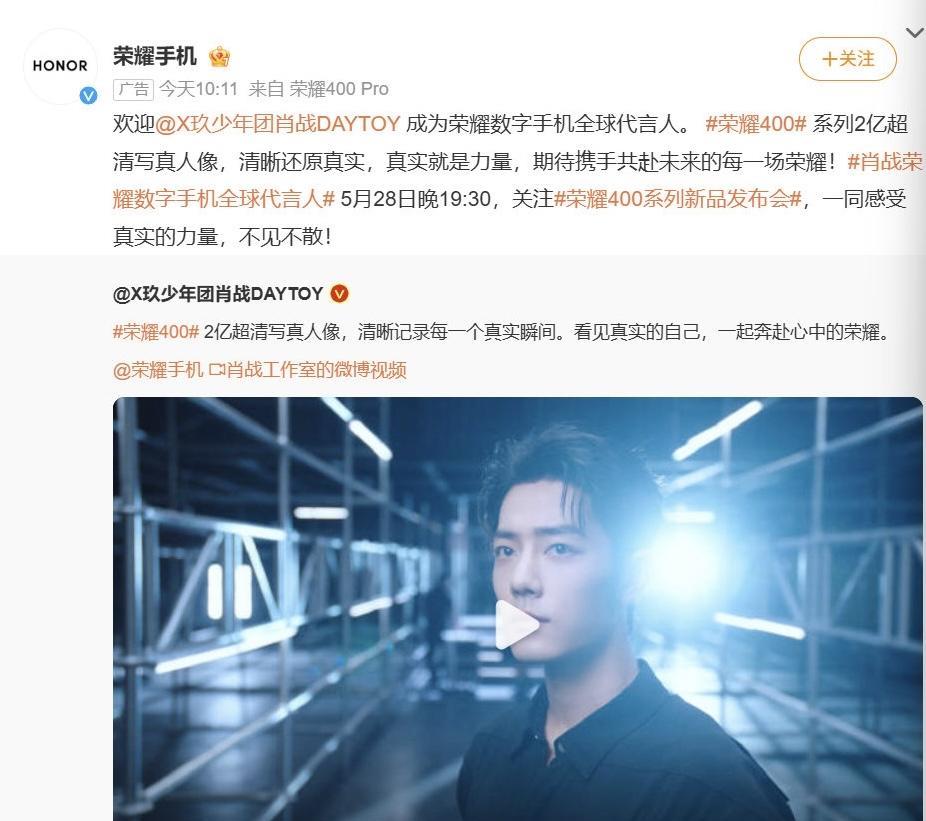Open the HONOR profile avatar
This screenshot has height=821, width=926.
(60, 66)
